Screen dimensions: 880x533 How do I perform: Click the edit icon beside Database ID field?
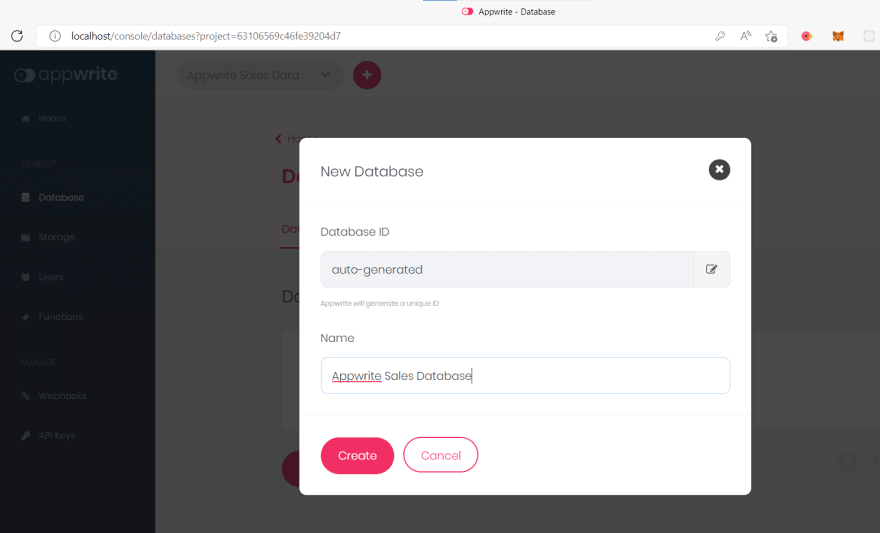pyautogui.click(x=712, y=269)
